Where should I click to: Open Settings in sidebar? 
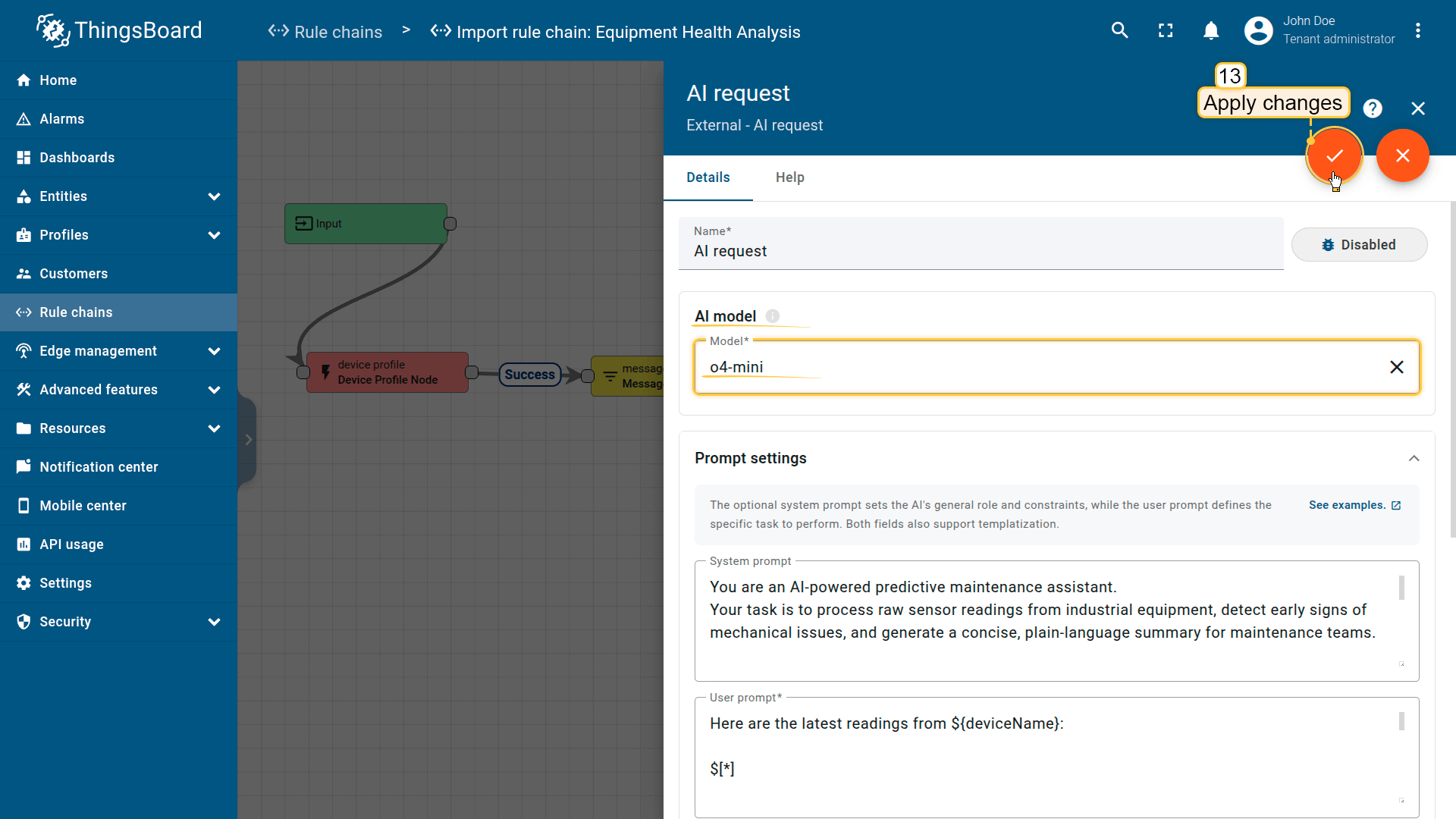point(118,583)
